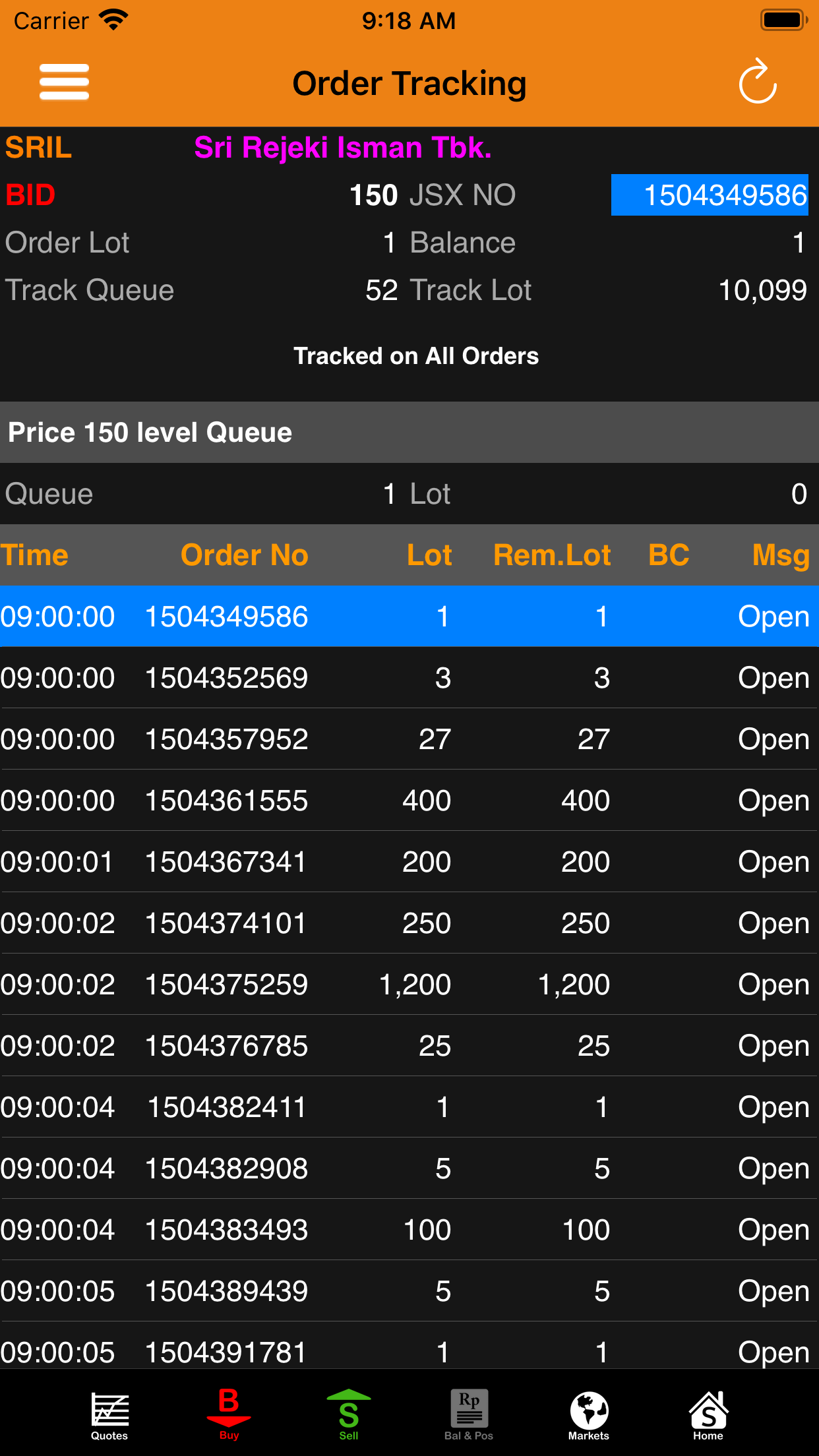The height and width of the screenshot is (1456, 819).
Task: Select order 1504352569 row
Action: pos(409,678)
